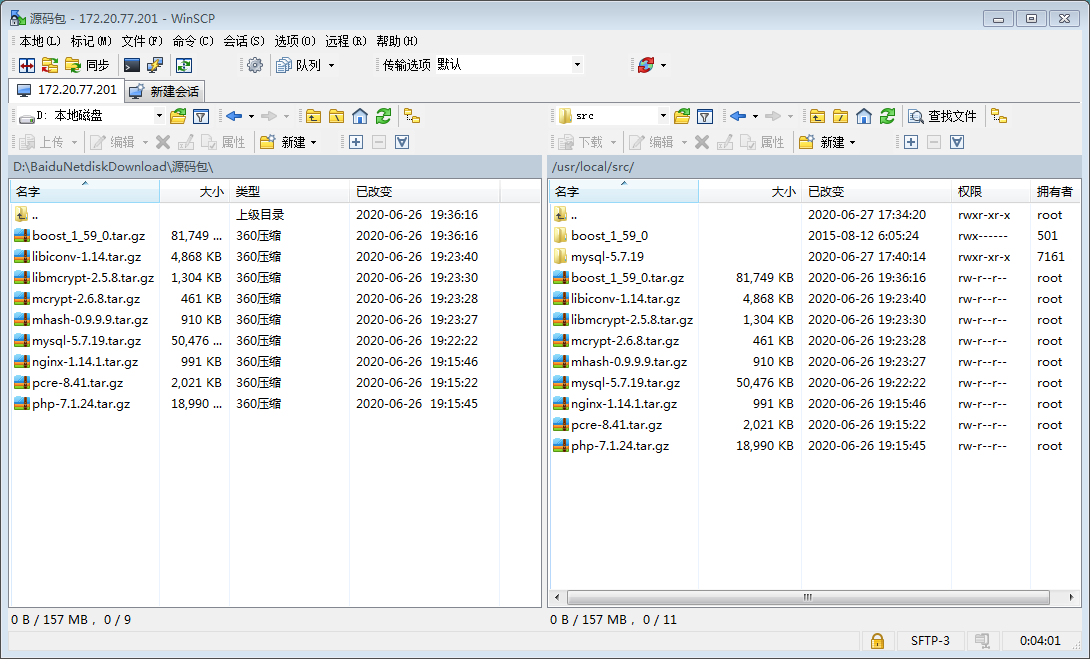
Task: Open the 标记(M) menu
Action: 91,41
